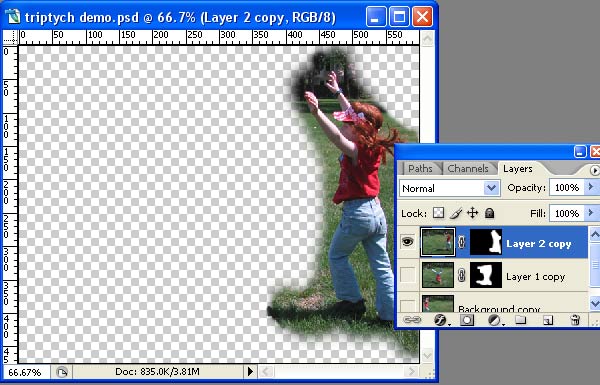This screenshot has height=385, width=600.
Task: Hide the Layer 2 copy eye icon
Action: pyautogui.click(x=408, y=242)
